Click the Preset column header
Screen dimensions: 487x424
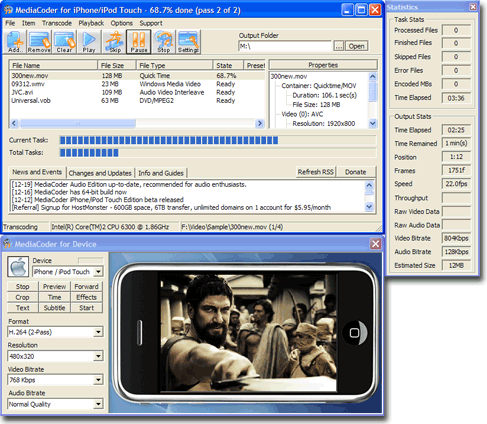(x=255, y=65)
